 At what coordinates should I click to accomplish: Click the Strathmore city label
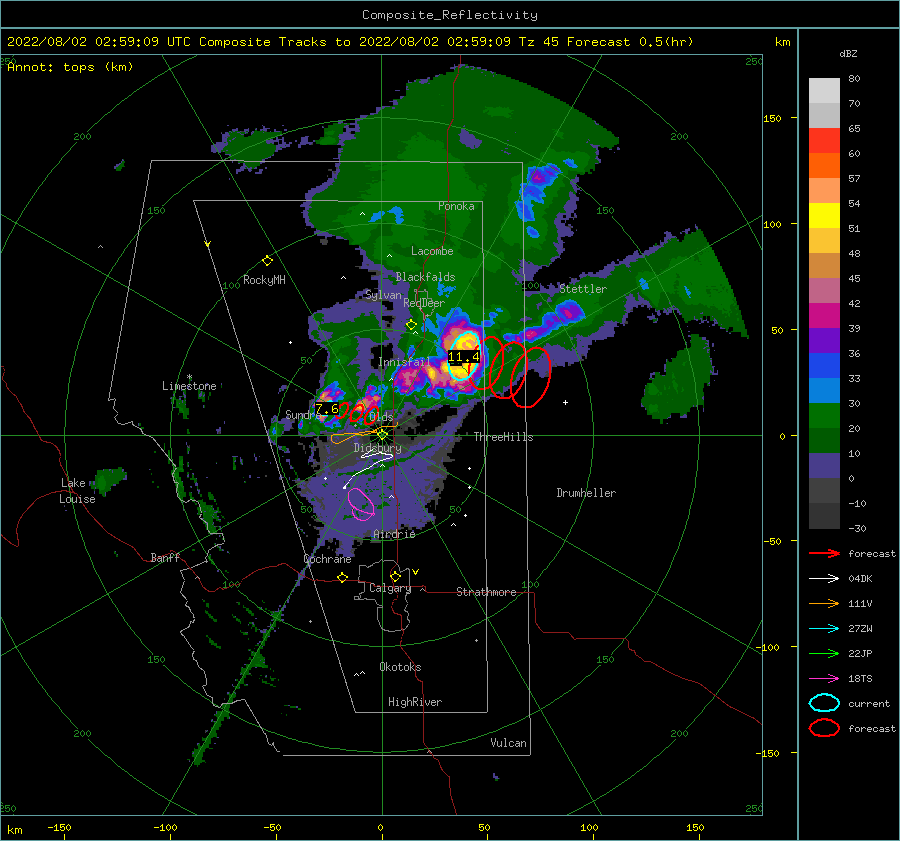tap(486, 592)
